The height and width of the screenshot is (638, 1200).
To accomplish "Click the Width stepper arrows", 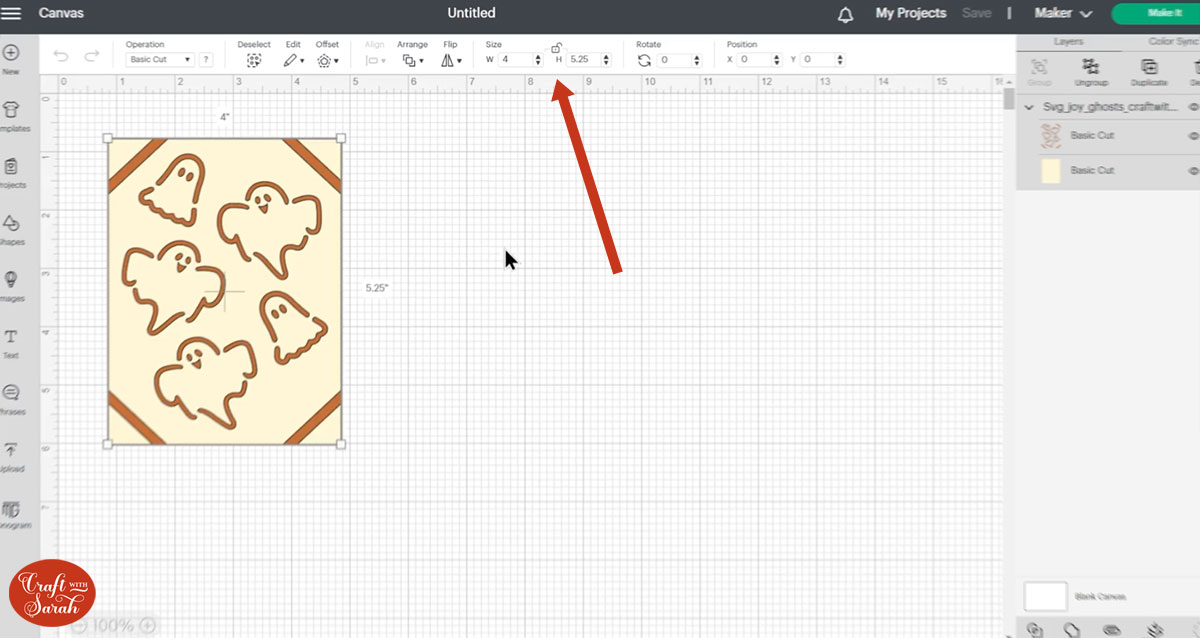I will tap(539, 60).
